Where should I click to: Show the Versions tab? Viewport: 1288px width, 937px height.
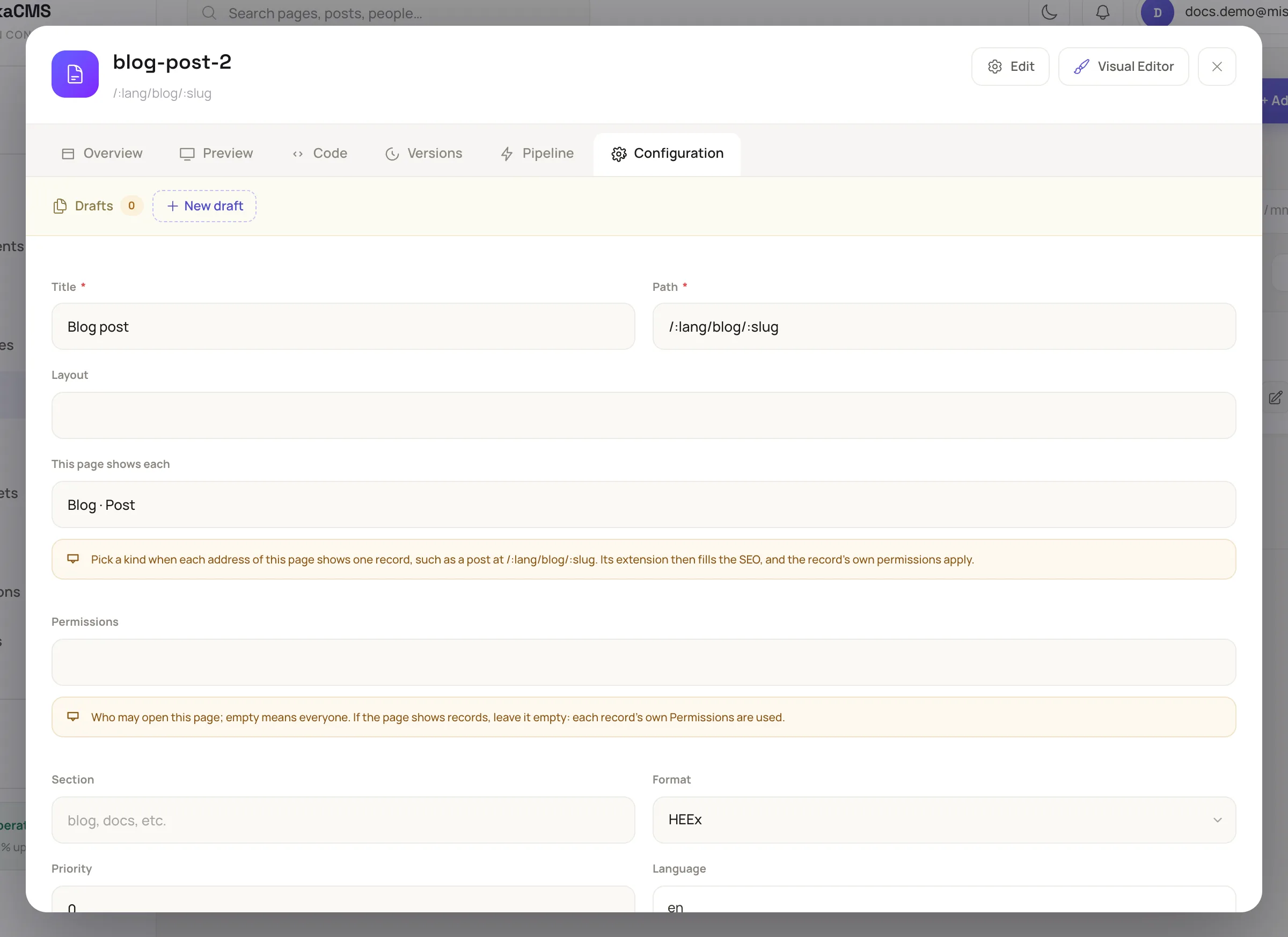click(423, 153)
